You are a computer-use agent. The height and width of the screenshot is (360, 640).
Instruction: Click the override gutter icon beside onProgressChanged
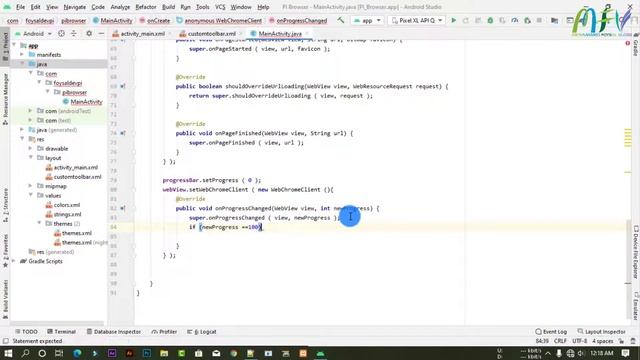click(x=122, y=209)
